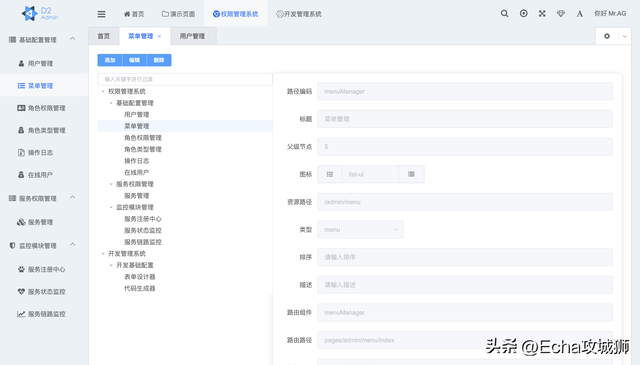Image resolution: width=640 pixels, height=365 pixels.
Task: Select 菜单管理 in the tree
Action: [x=136, y=126]
